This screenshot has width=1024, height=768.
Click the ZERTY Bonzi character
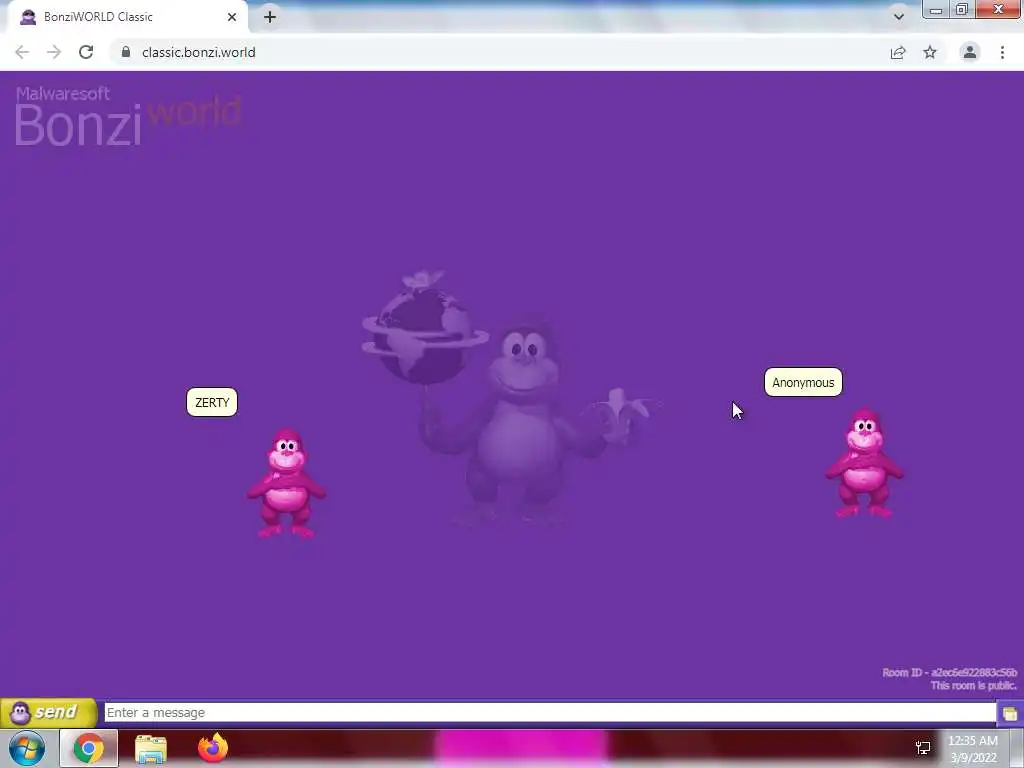(287, 483)
